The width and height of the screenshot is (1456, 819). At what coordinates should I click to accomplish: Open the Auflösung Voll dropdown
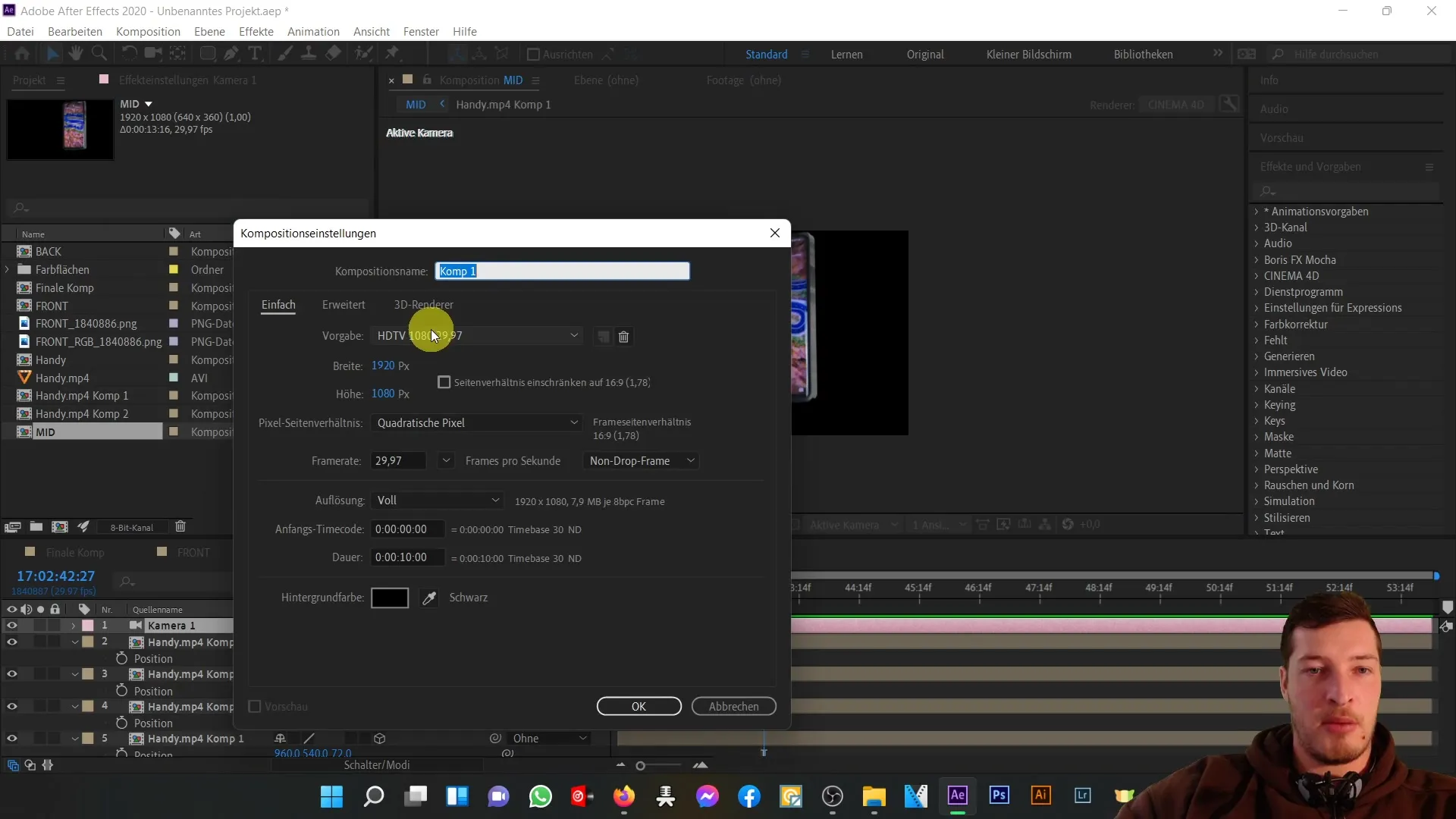438,500
